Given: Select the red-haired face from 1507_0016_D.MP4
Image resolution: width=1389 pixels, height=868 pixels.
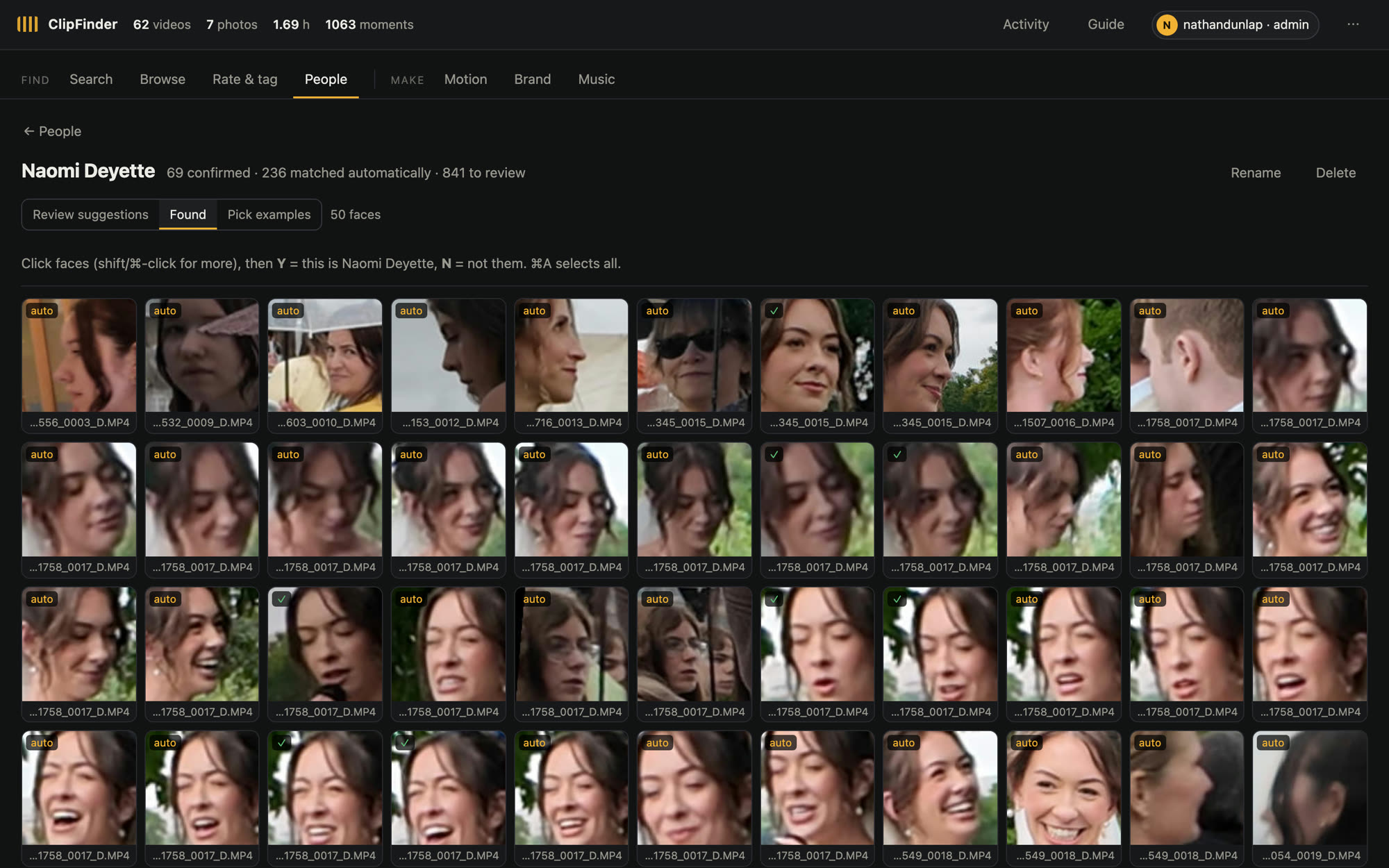Looking at the screenshot, I should 1064,356.
